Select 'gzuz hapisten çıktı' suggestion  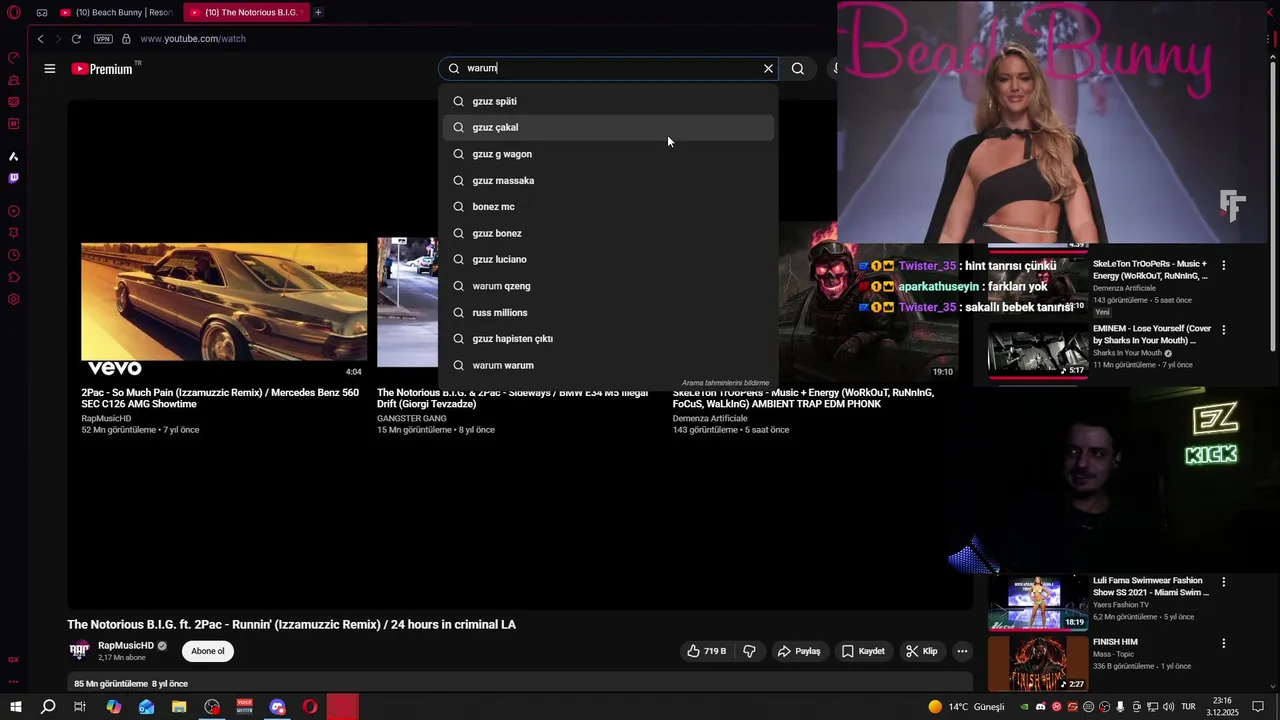pos(608,338)
